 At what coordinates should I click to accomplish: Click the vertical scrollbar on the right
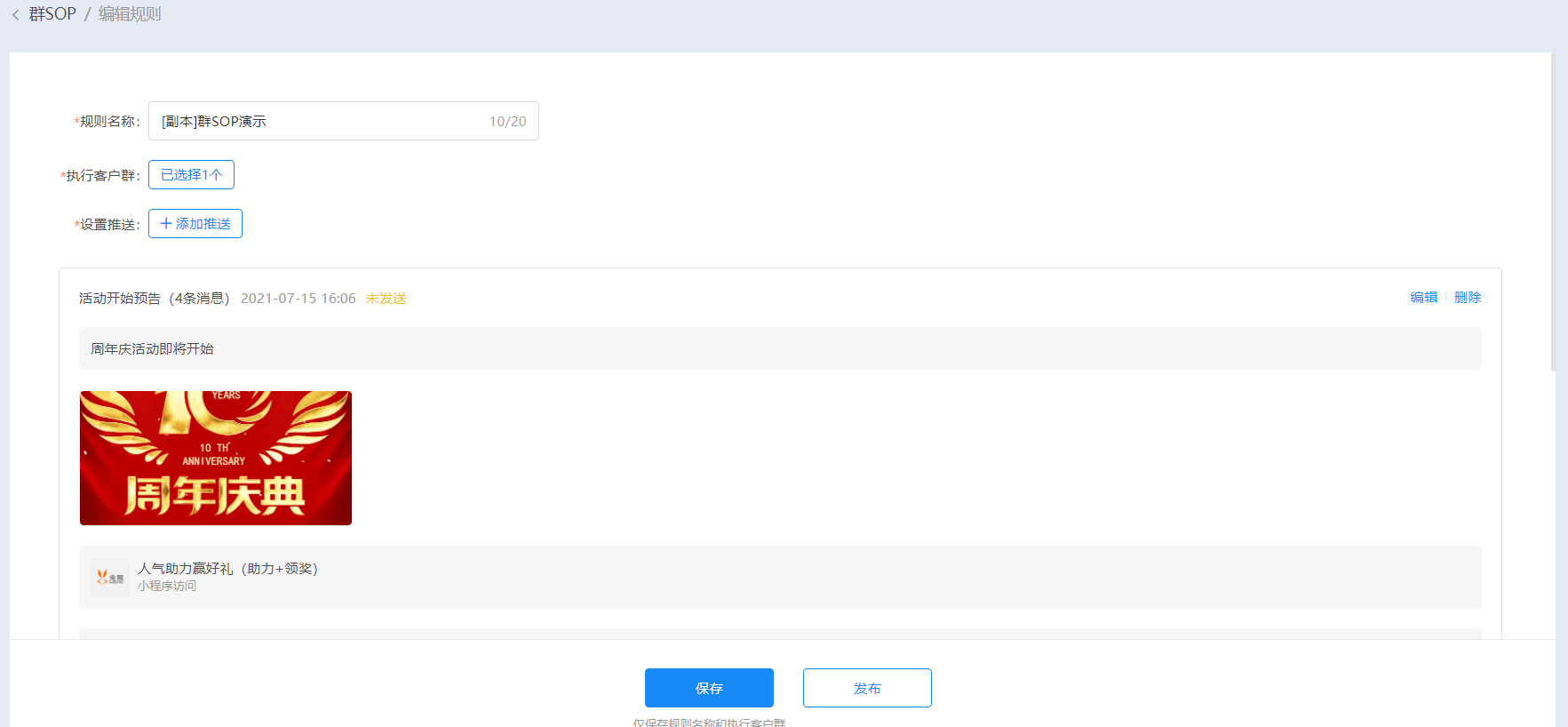[1553, 212]
